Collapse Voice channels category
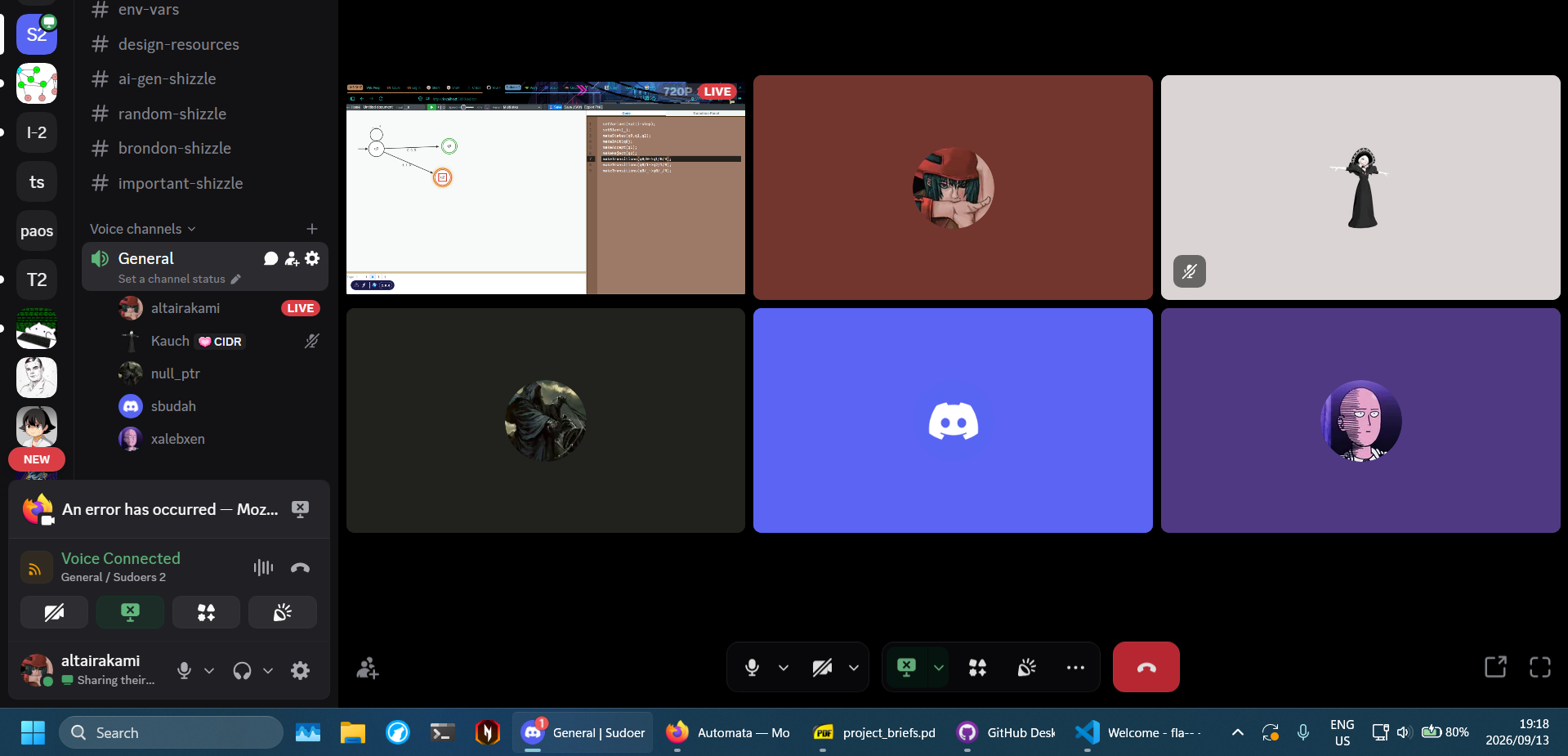Image resolution: width=1568 pixels, height=756 pixels. [x=143, y=229]
